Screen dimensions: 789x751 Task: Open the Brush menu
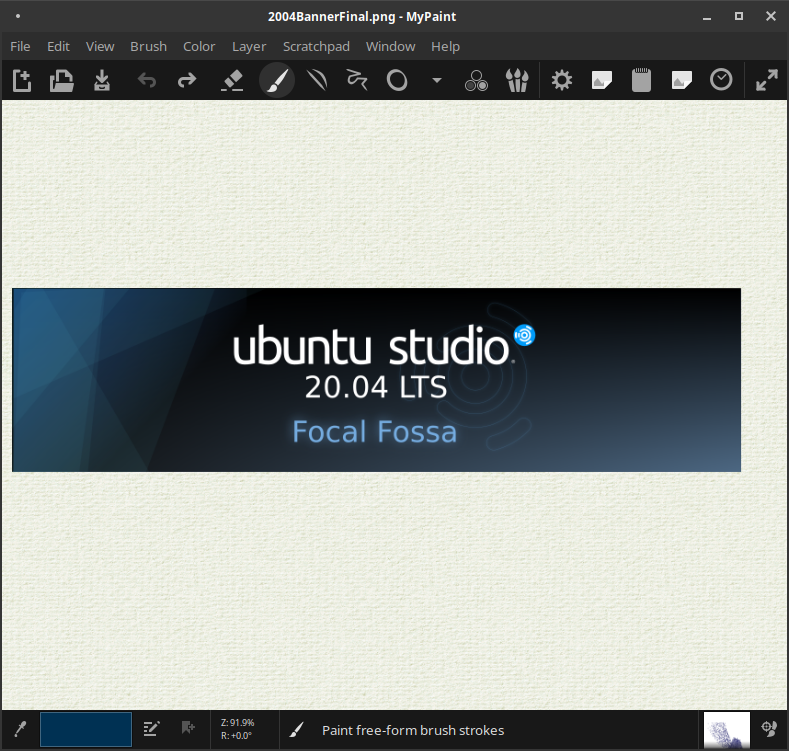(148, 46)
